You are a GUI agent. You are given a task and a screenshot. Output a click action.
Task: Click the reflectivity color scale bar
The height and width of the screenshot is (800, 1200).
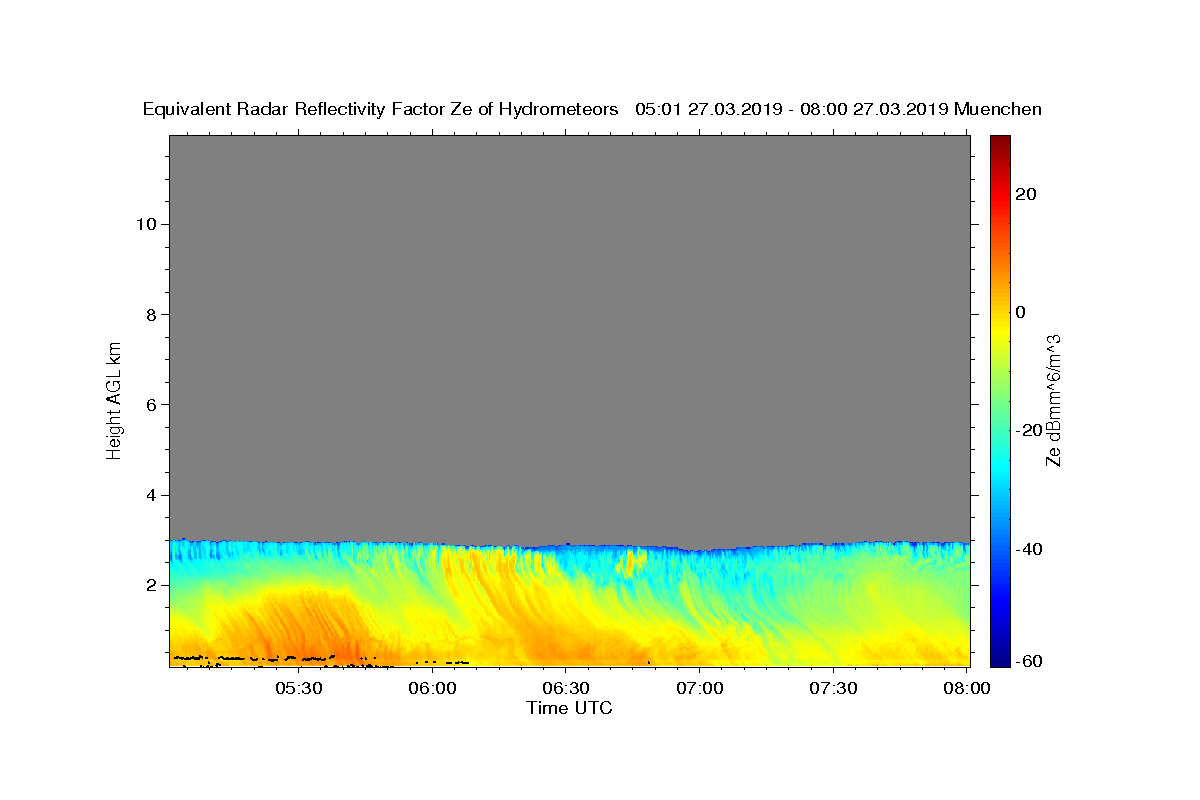click(1000, 400)
